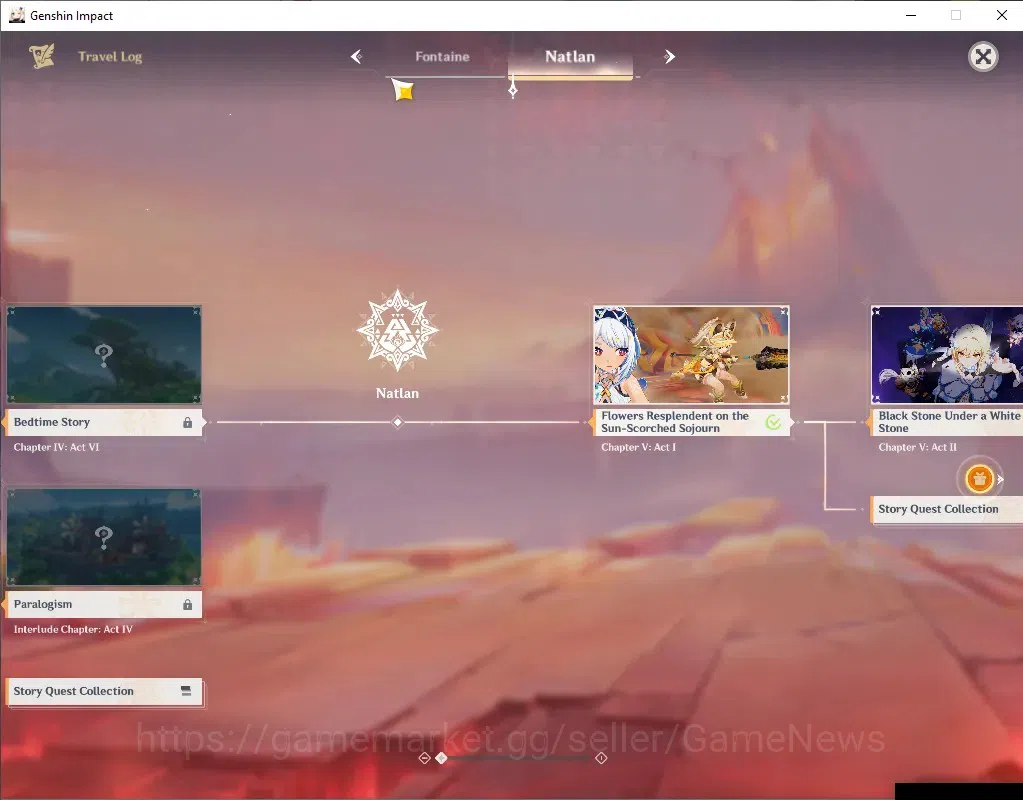Go to the previous region with left arrow
Screen dimensions: 1023x800
point(356,57)
